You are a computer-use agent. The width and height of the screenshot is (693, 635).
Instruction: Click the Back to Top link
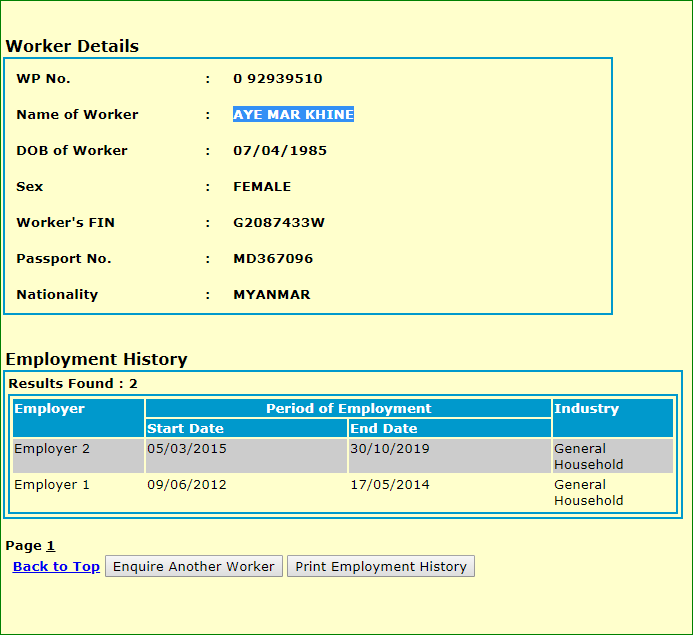point(56,566)
